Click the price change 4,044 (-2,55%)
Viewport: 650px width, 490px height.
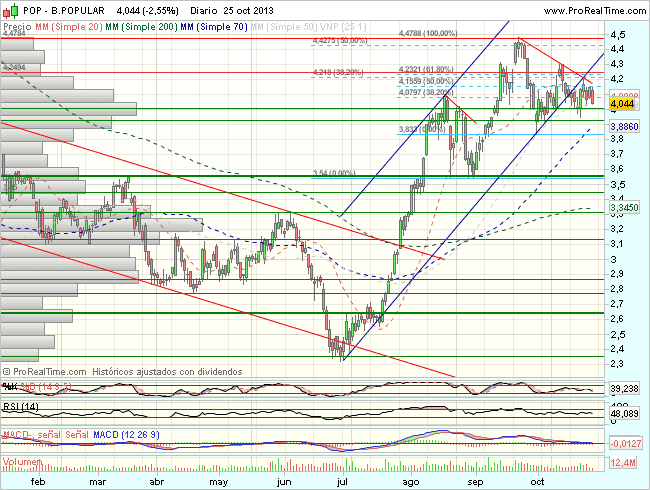click(x=148, y=10)
